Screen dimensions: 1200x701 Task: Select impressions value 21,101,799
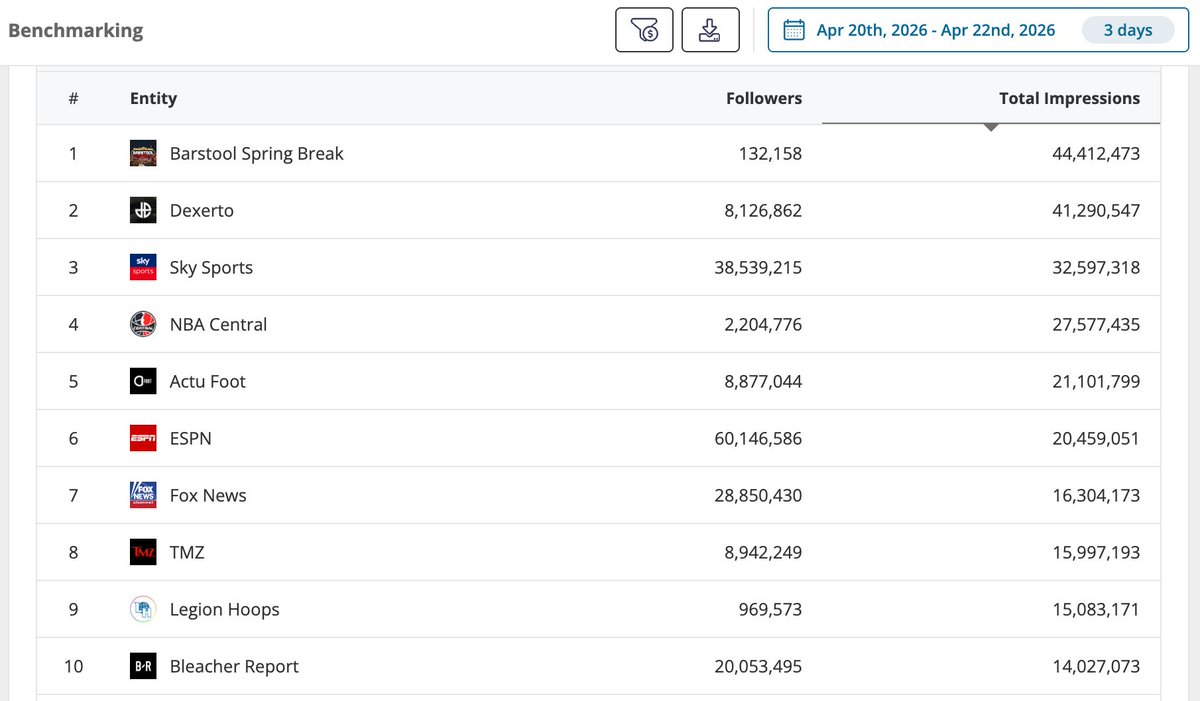(1094, 381)
